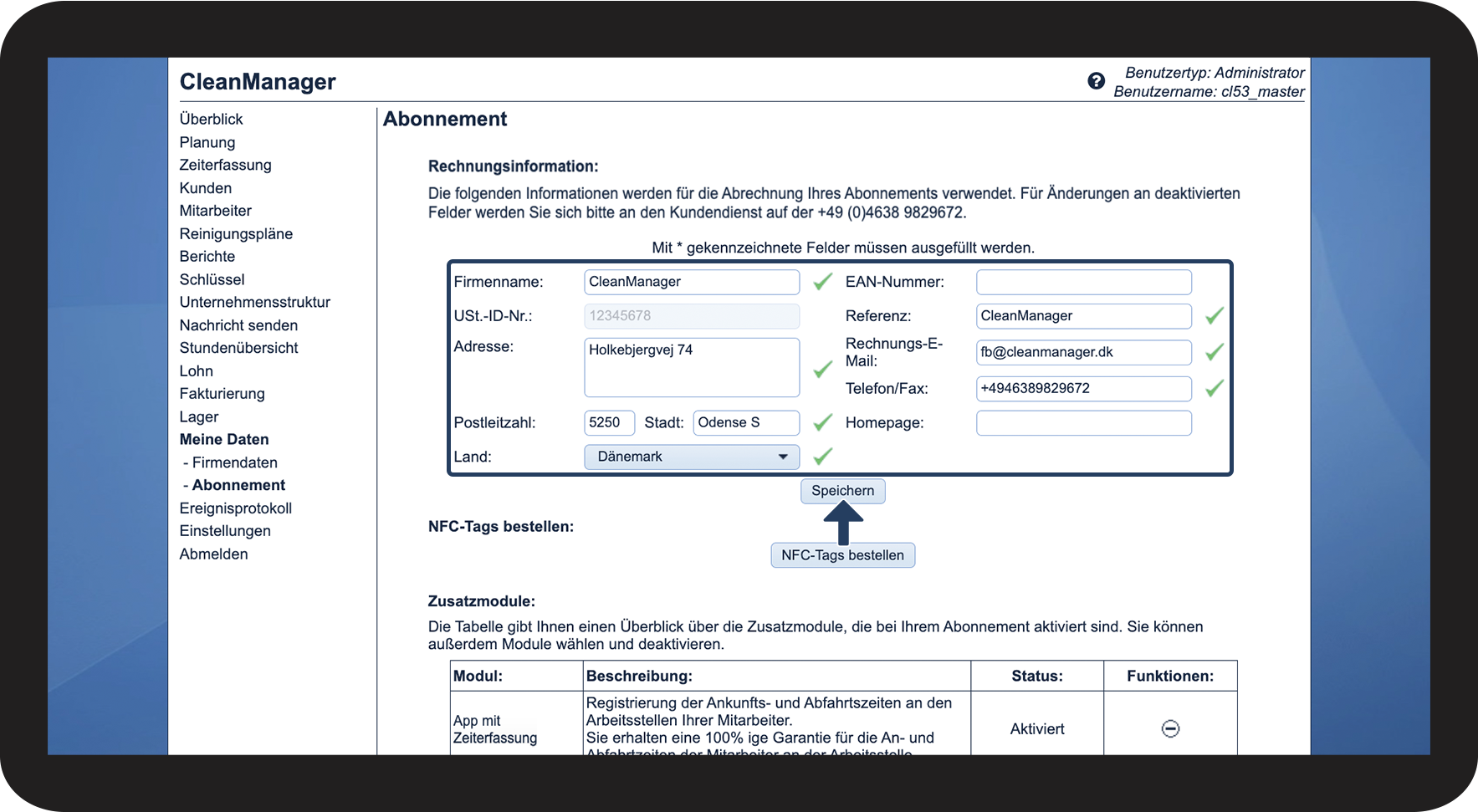This screenshot has width=1478, height=812.
Task: Open Nachricht senden menu item
Action: (238, 325)
